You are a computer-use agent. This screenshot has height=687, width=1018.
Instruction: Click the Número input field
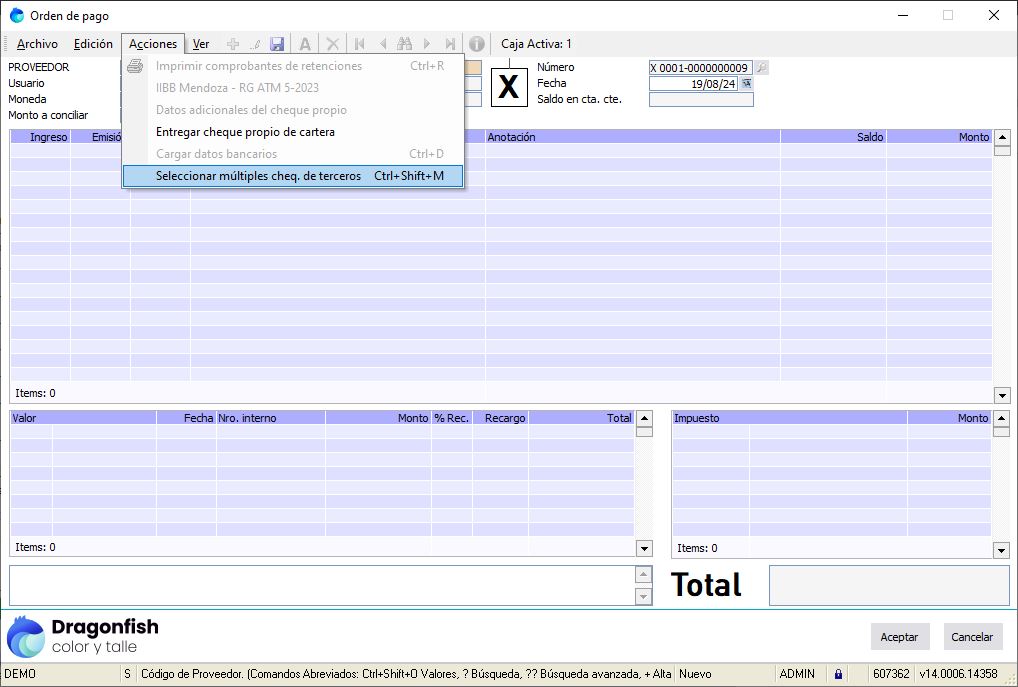701,68
